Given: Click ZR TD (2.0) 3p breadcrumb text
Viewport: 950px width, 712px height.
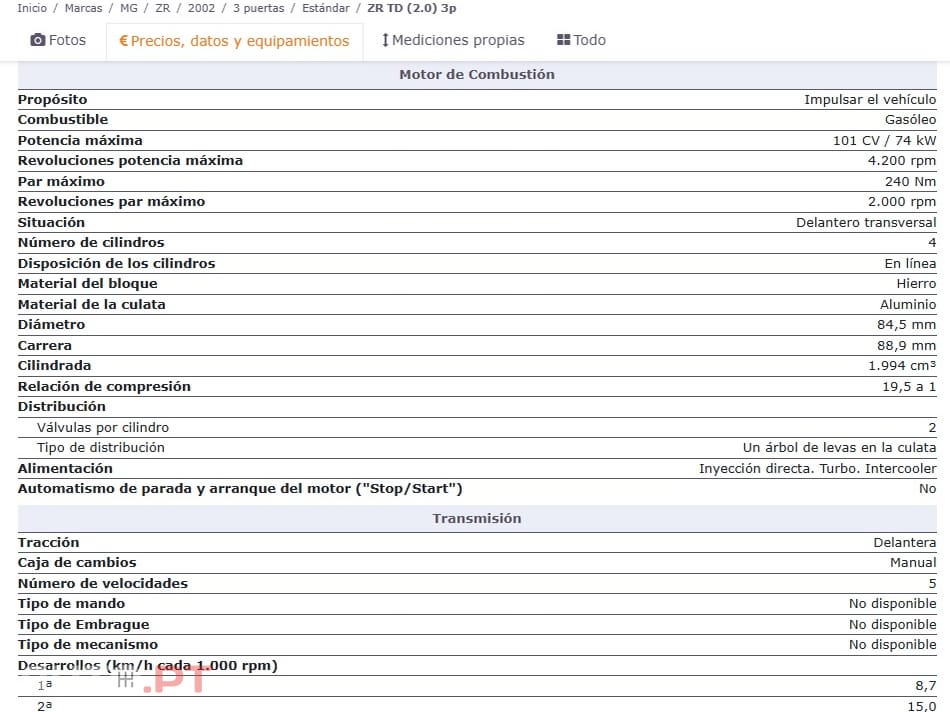Looking at the screenshot, I should (411, 8).
